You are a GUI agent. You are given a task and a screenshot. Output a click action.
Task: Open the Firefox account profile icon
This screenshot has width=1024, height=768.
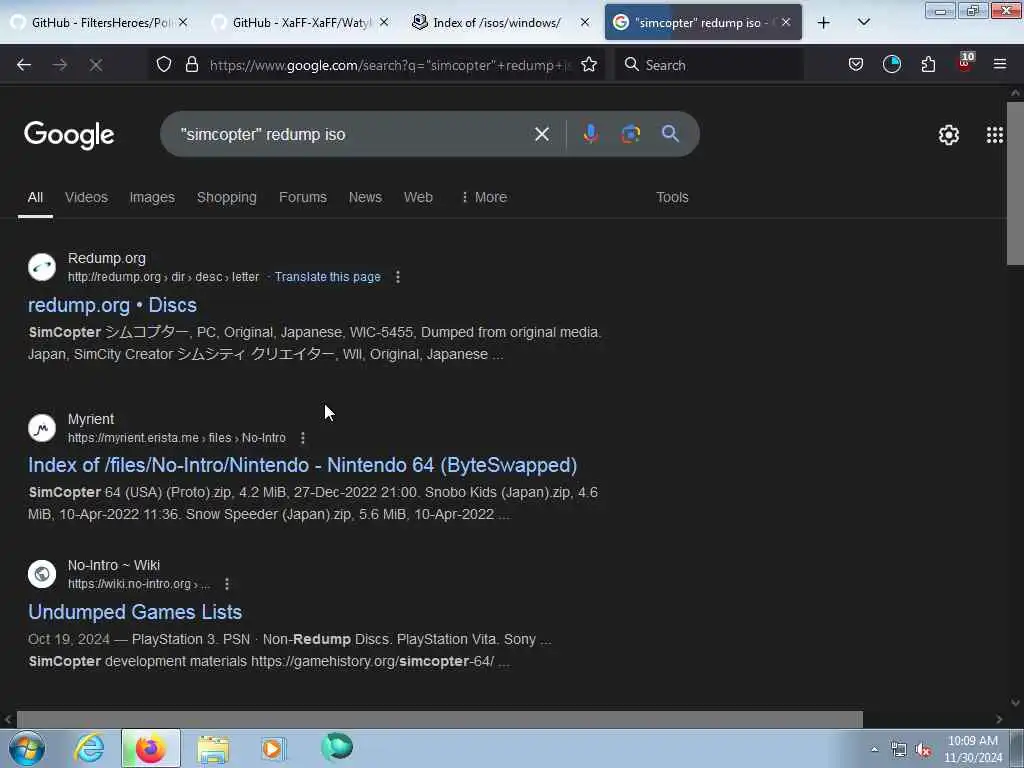pos(891,64)
